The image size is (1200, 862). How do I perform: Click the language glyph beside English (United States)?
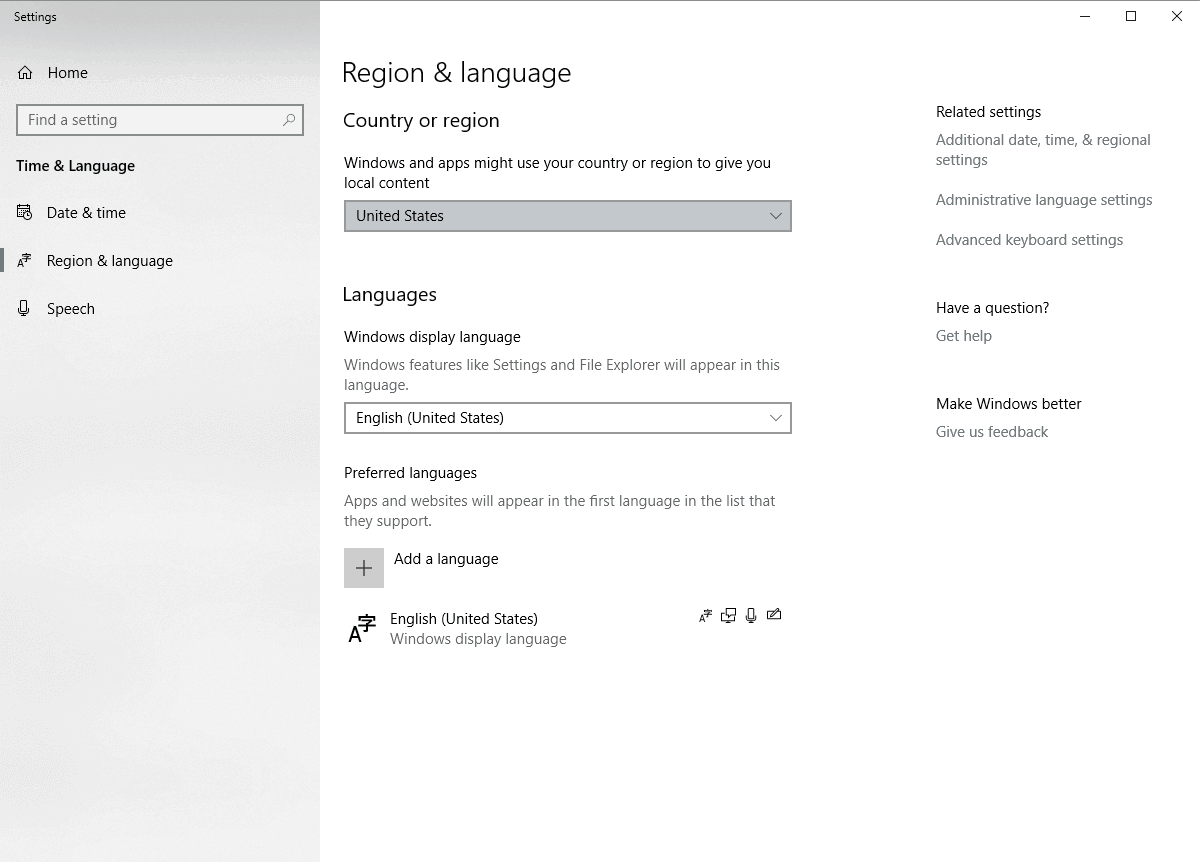click(x=361, y=629)
